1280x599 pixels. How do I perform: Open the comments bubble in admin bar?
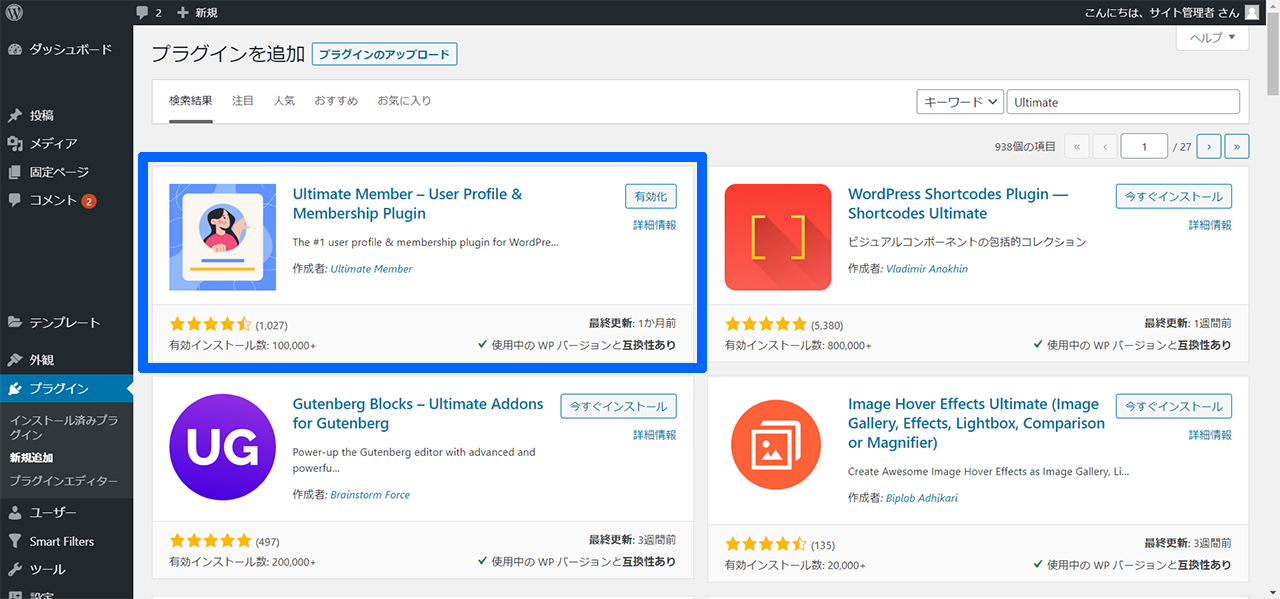click(x=147, y=12)
